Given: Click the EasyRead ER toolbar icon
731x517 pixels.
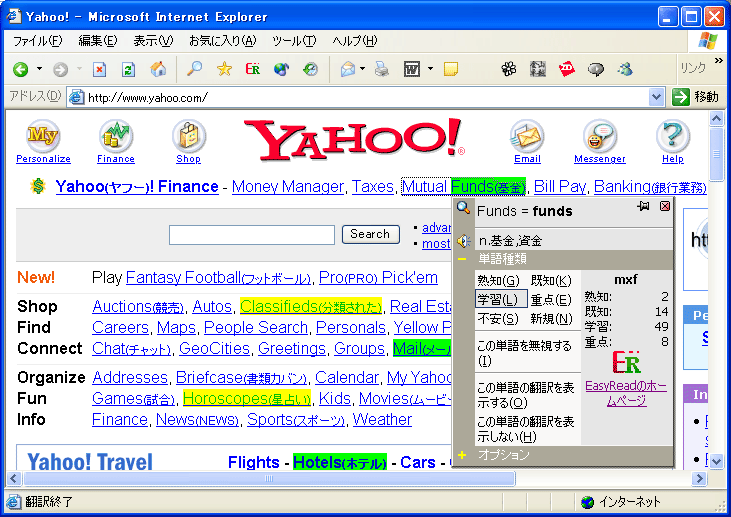Looking at the screenshot, I should (253, 69).
